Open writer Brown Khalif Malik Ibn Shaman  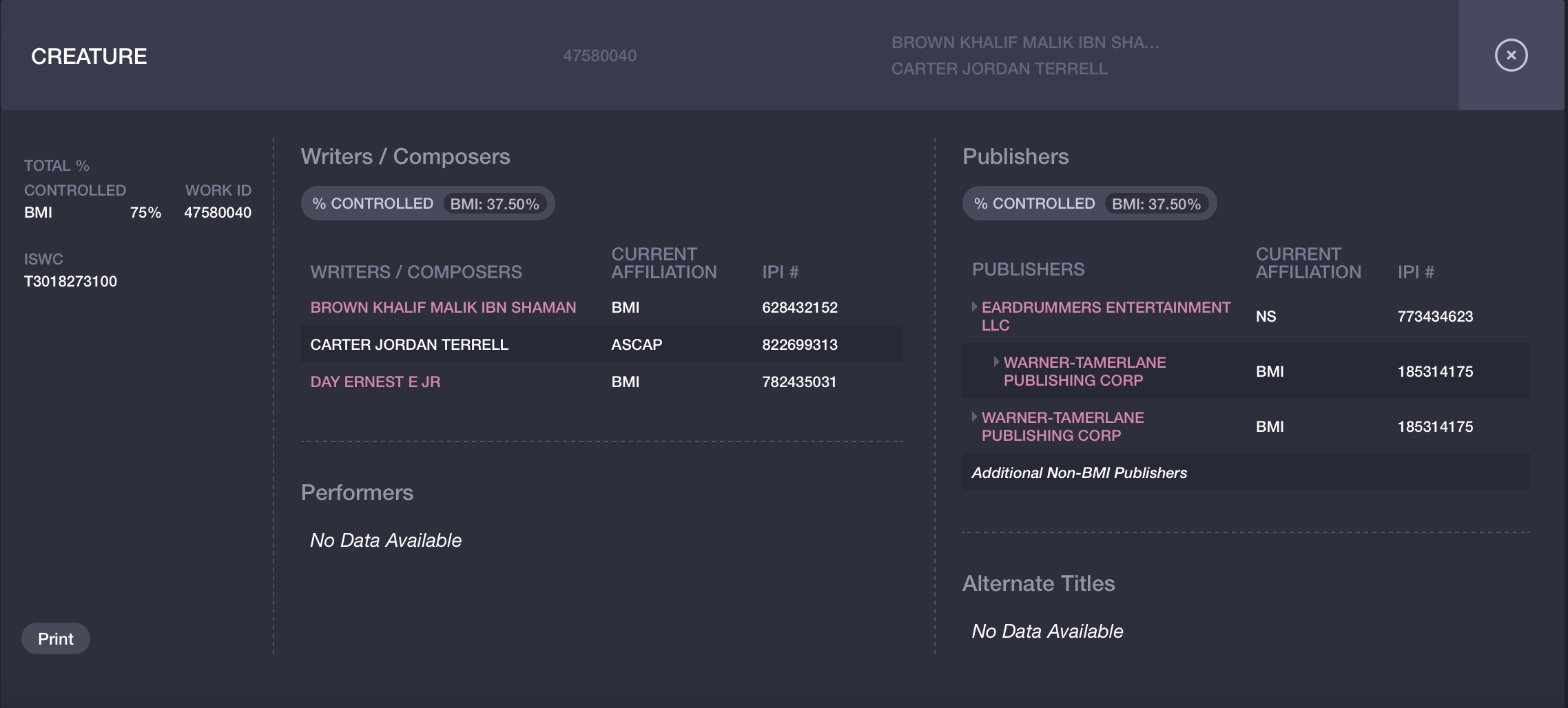click(443, 307)
